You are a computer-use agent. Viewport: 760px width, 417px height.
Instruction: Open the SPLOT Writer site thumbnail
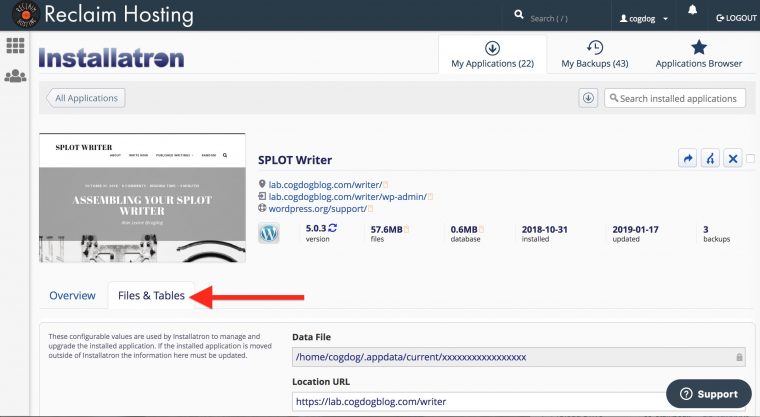(142, 198)
